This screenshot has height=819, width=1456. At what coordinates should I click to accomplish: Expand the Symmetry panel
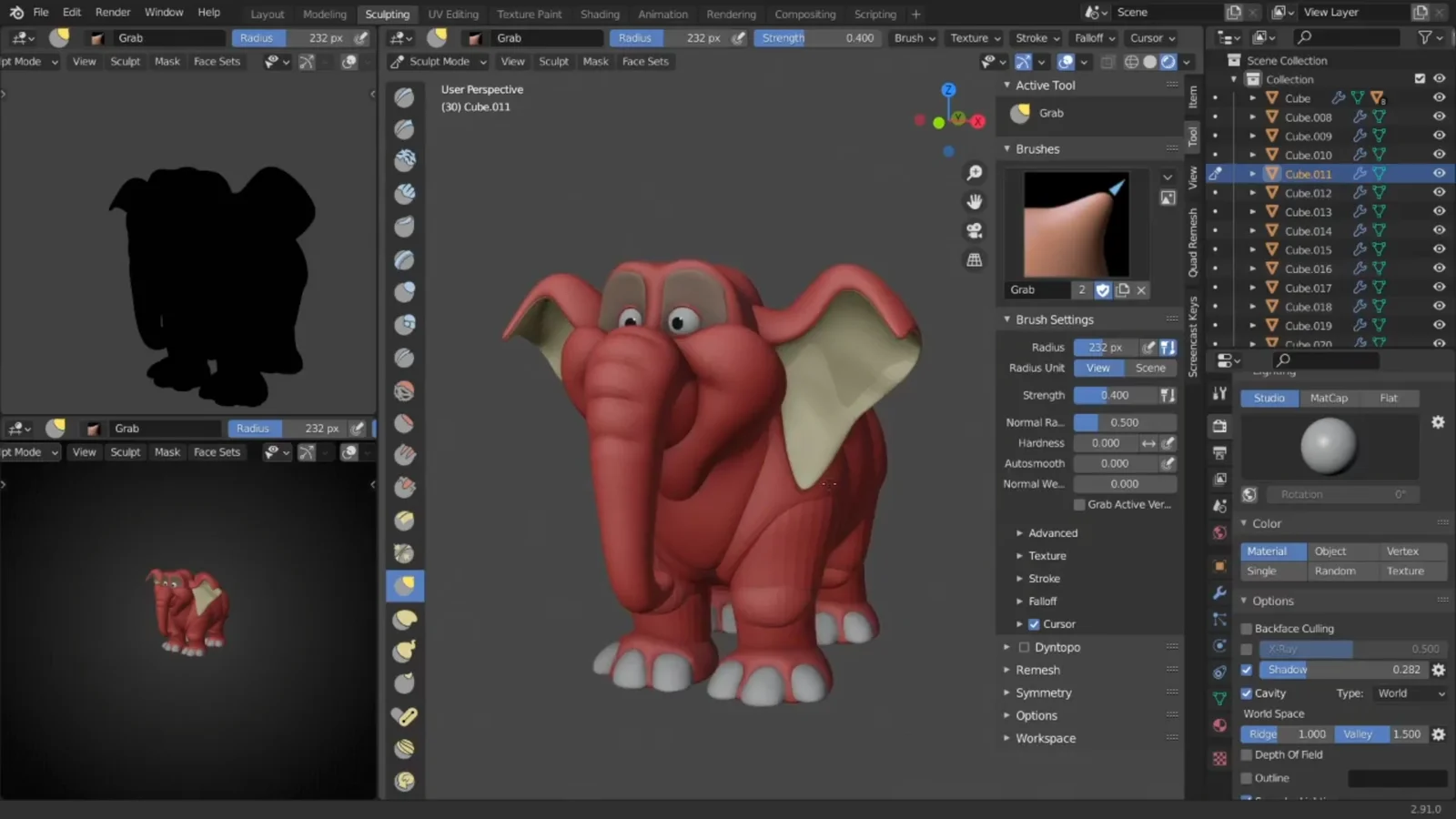click(x=1042, y=693)
